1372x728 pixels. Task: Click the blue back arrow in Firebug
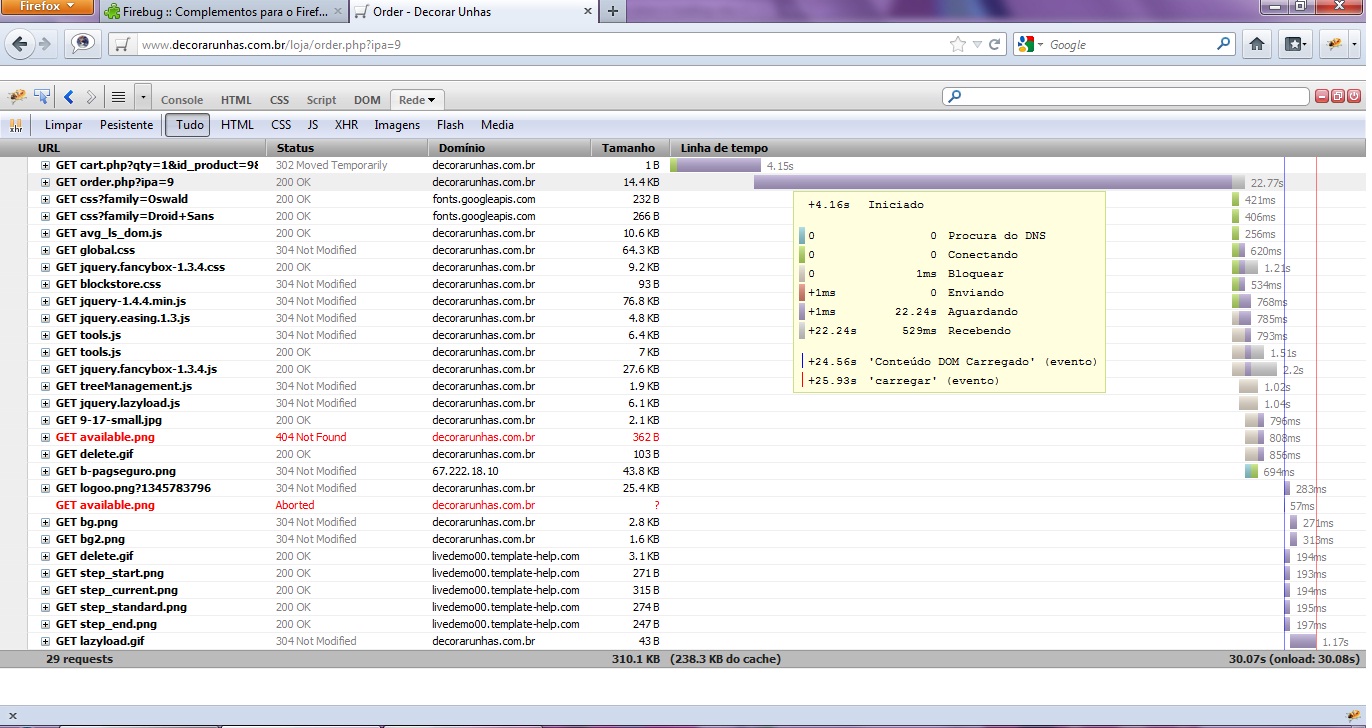(69, 97)
